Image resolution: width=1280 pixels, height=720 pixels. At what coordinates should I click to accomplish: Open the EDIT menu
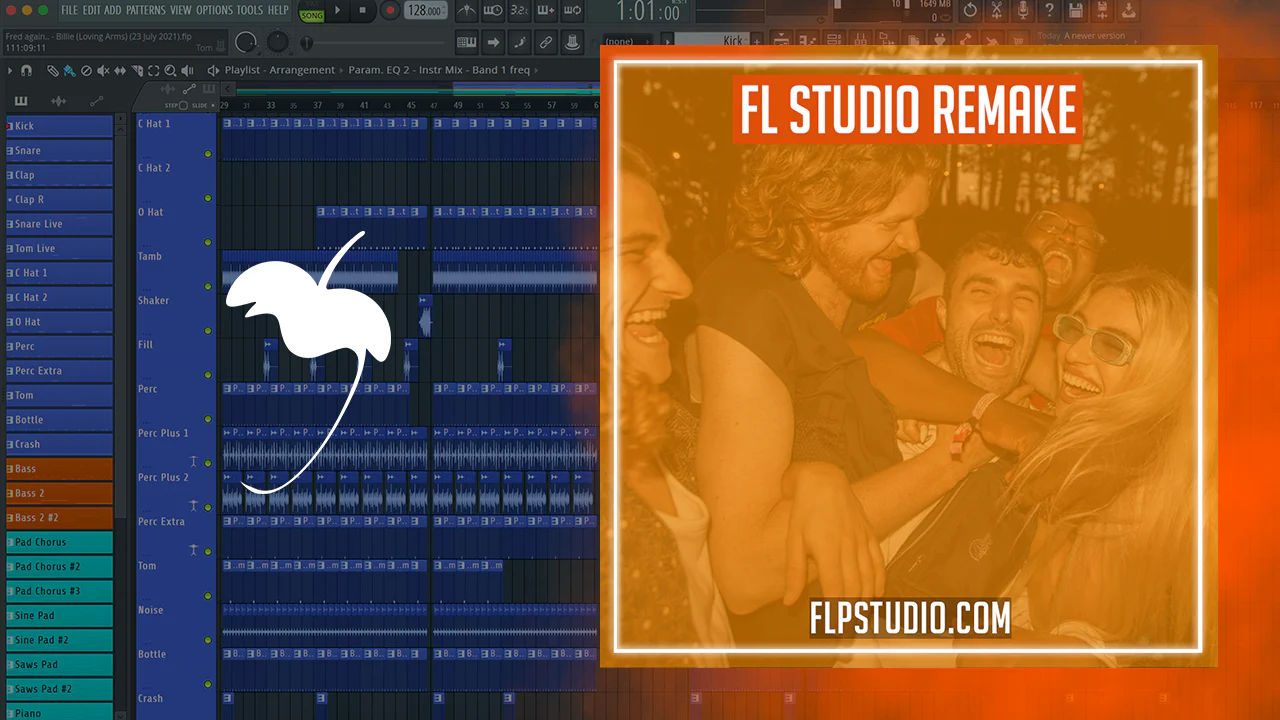91,10
